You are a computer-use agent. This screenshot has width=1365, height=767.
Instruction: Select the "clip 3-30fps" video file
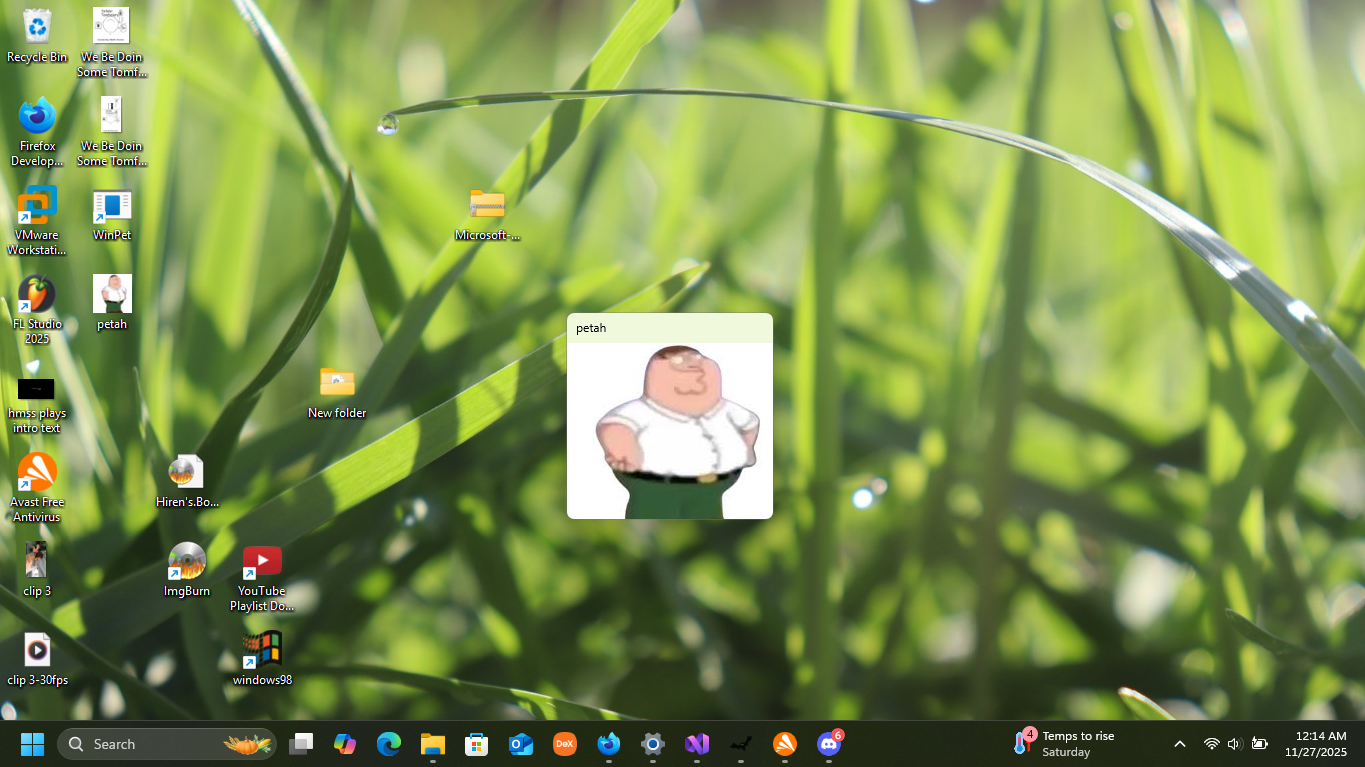pyautogui.click(x=37, y=658)
